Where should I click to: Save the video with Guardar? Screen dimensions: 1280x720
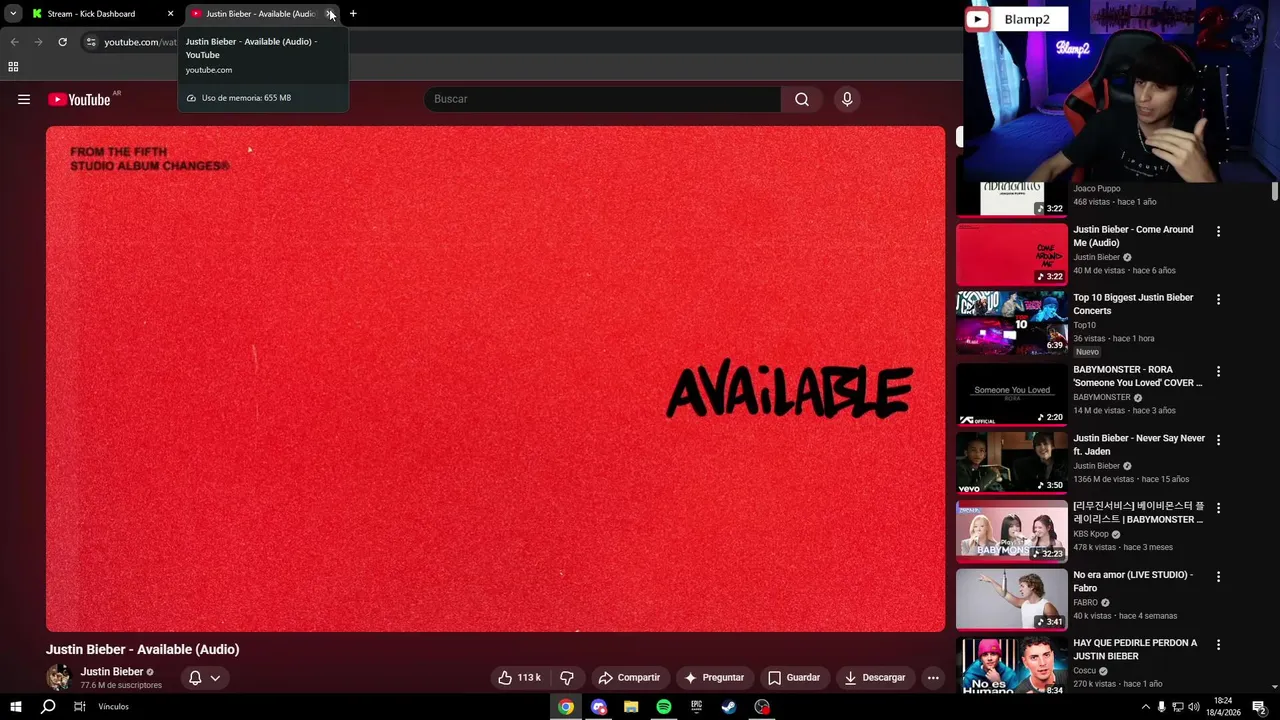tap(794, 677)
